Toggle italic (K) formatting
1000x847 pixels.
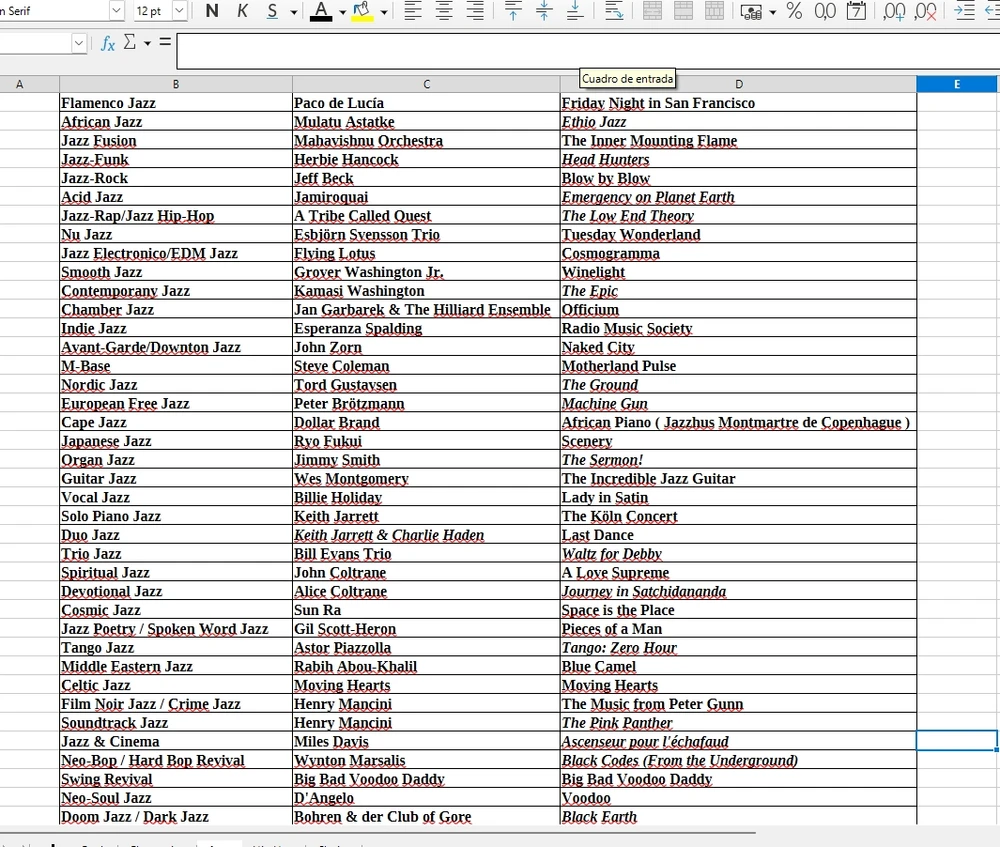pyautogui.click(x=242, y=11)
